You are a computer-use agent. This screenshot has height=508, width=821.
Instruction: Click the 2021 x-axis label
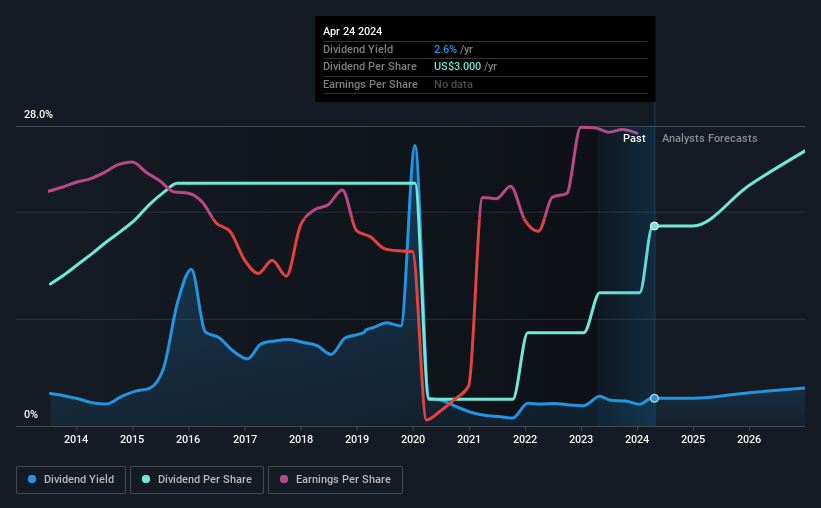[469, 439]
